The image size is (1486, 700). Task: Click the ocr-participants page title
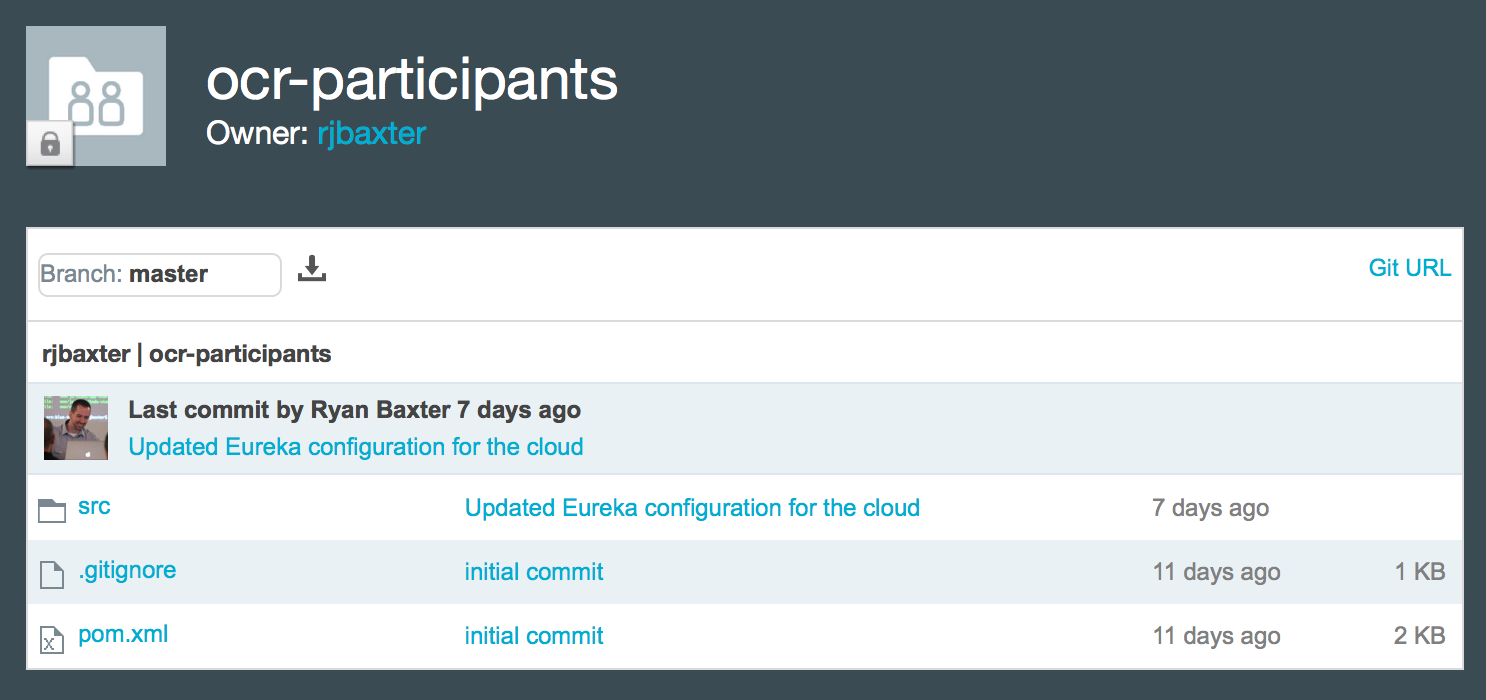tap(412, 80)
